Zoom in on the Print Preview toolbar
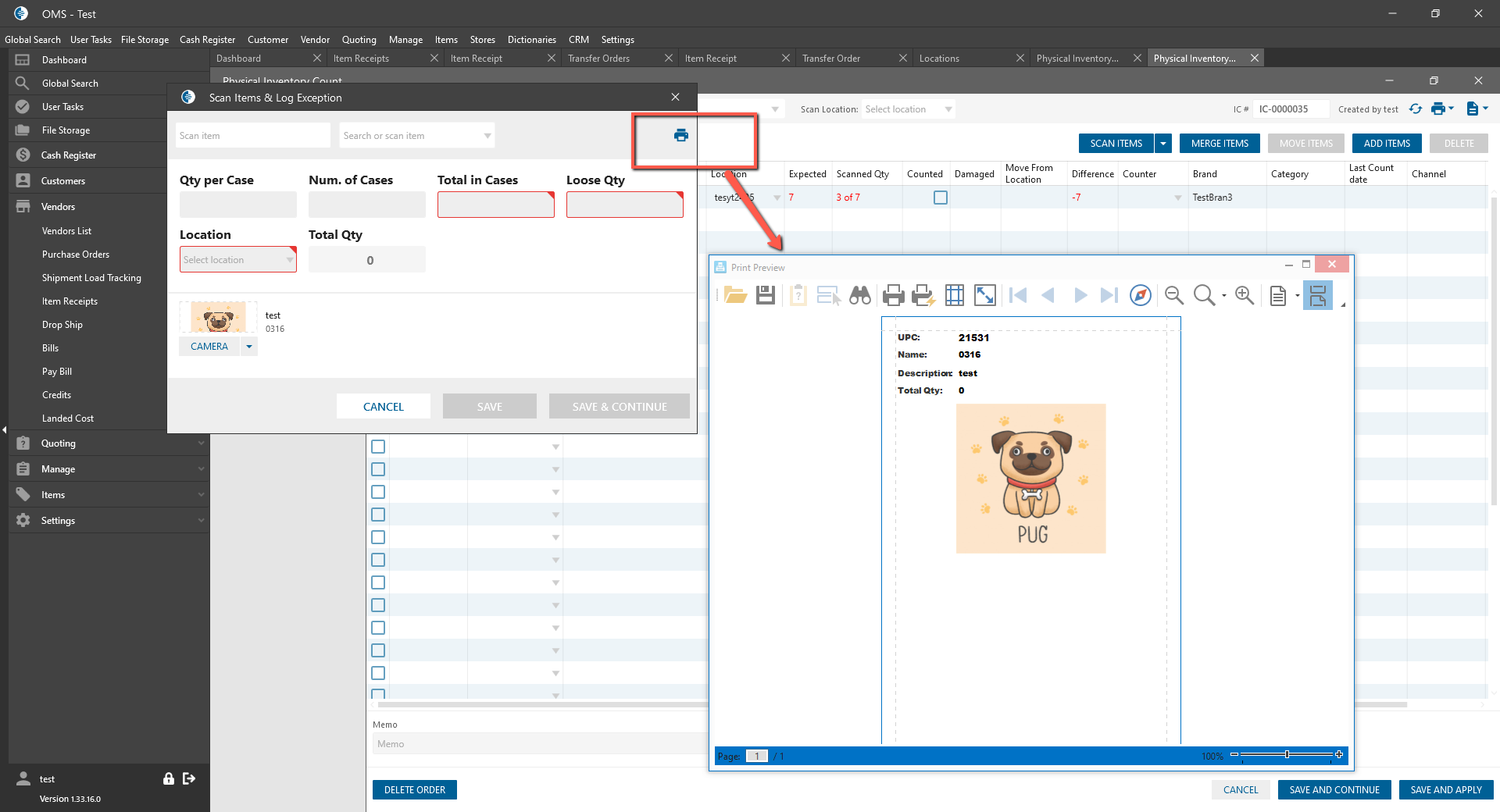This screenshot has height=812, width=1500. coord(1245,295)
